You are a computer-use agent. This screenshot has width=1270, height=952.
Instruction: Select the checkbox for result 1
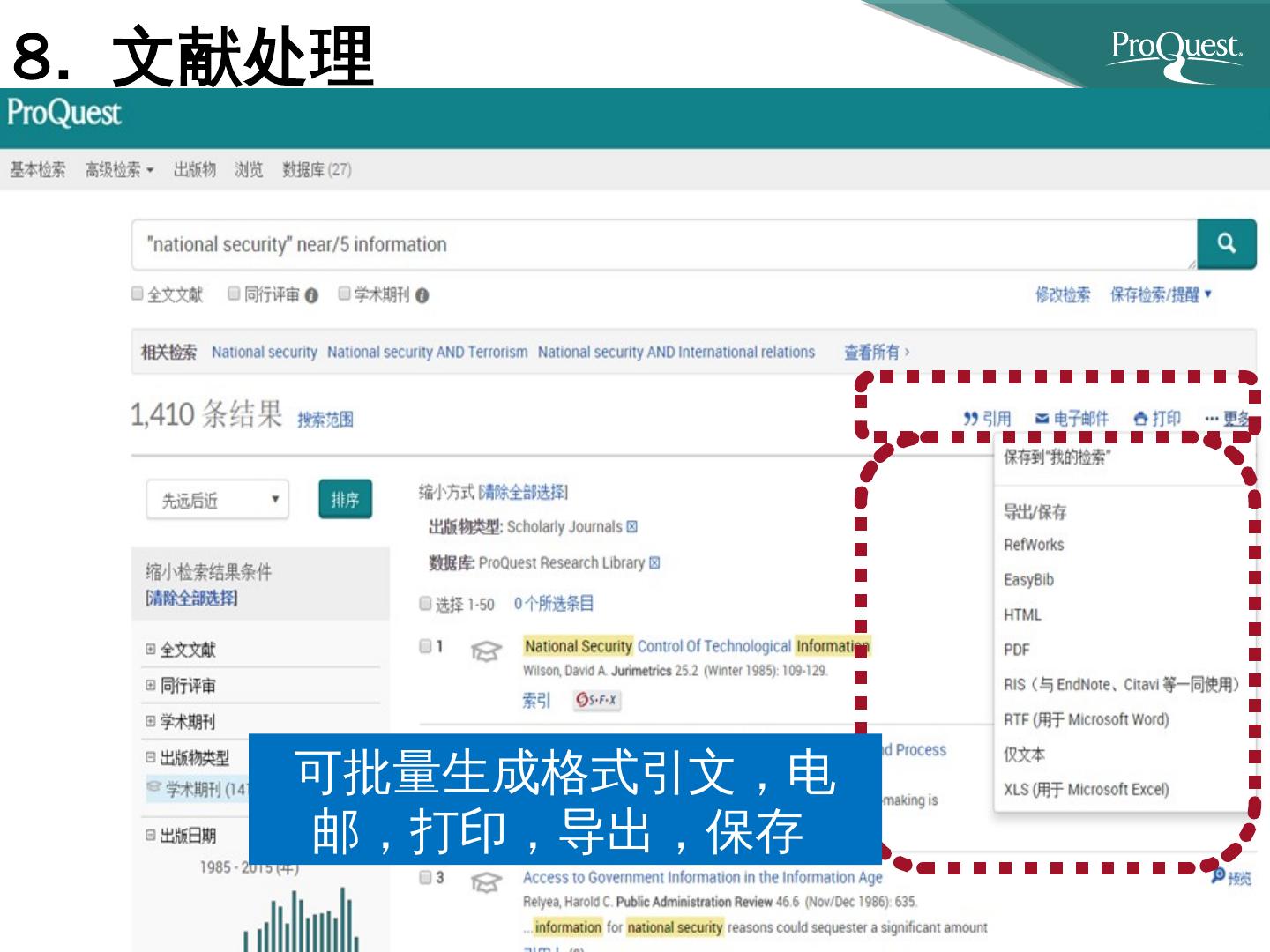(426, 646)
